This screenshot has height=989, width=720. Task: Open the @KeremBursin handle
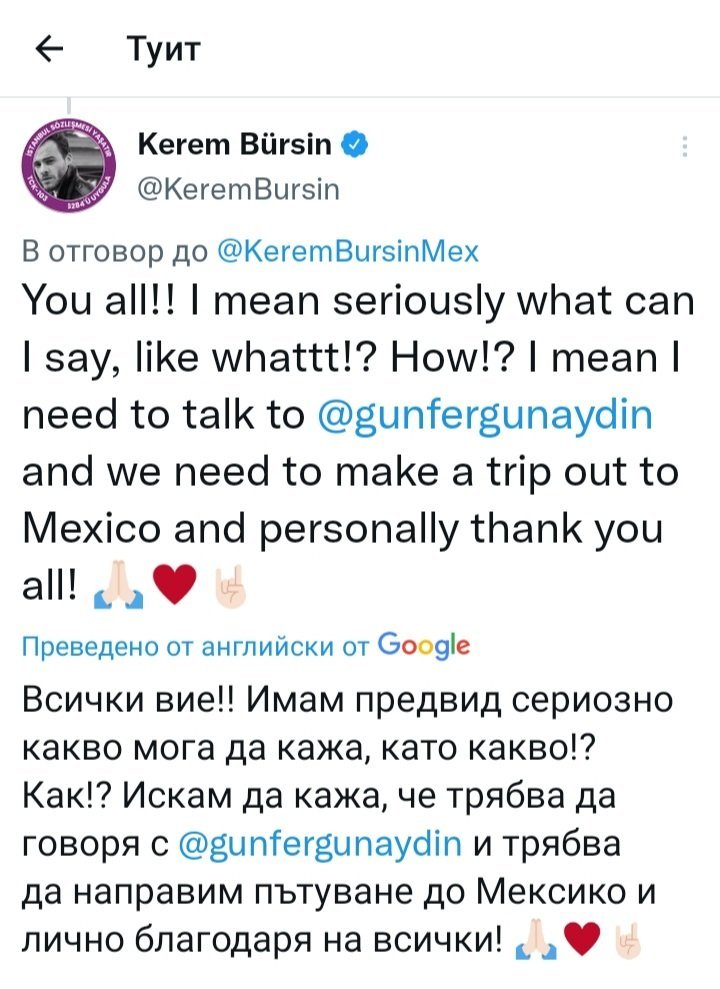[238, 188]
